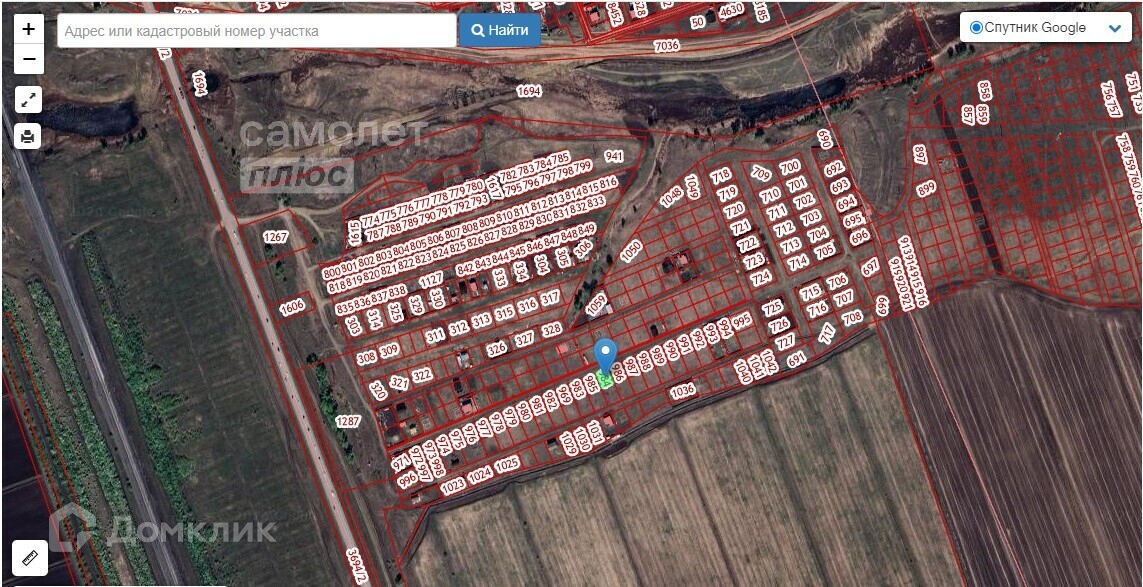
Task: Click parcel number 941 on the map
Action: pyautogui.click(x=614, y=156)
